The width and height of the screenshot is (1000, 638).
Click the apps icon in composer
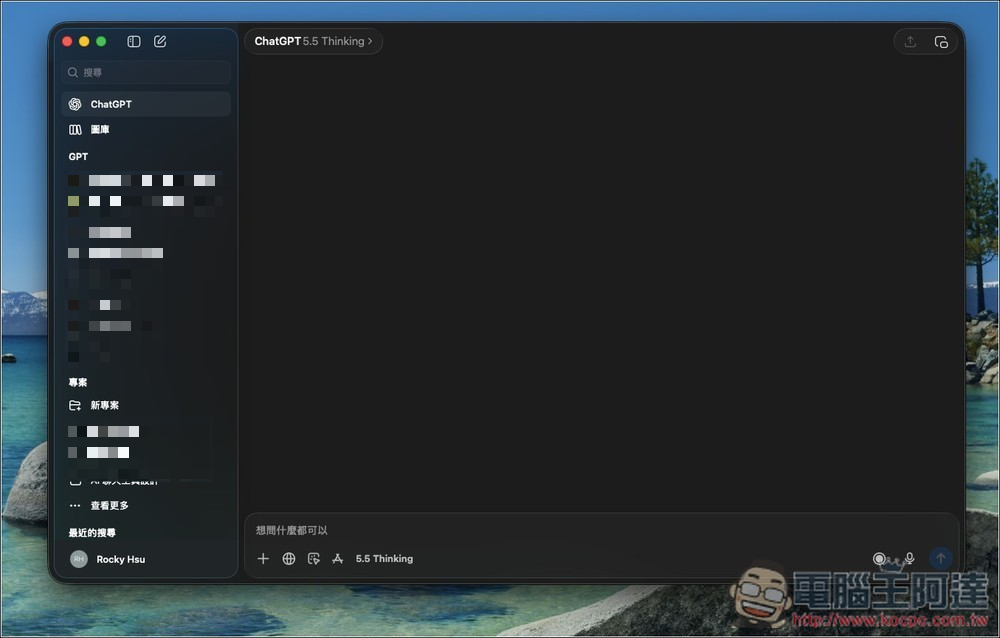pyautogui.click(x=337, y=559)
